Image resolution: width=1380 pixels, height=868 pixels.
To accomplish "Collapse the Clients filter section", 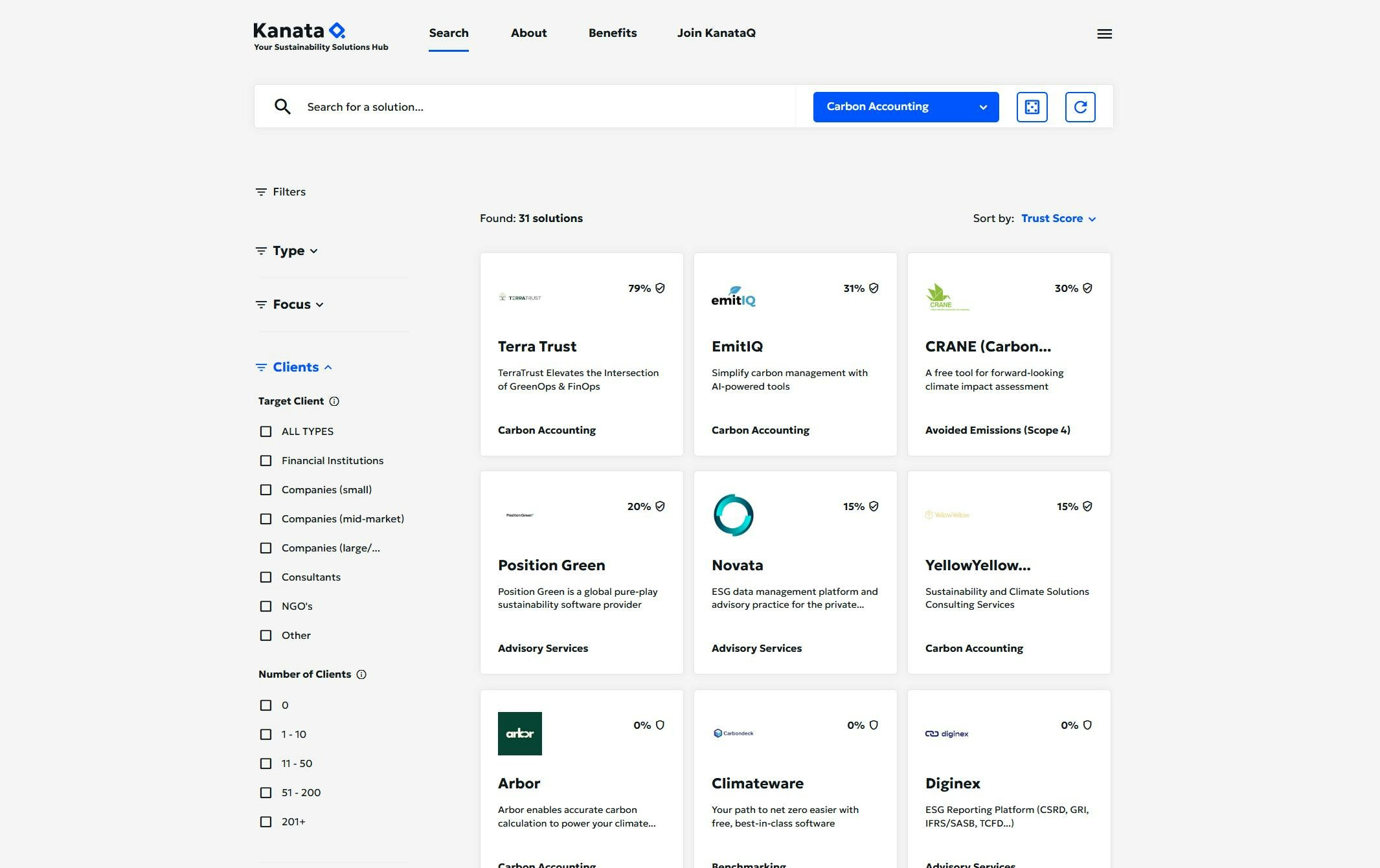I will tap(295, 367).
